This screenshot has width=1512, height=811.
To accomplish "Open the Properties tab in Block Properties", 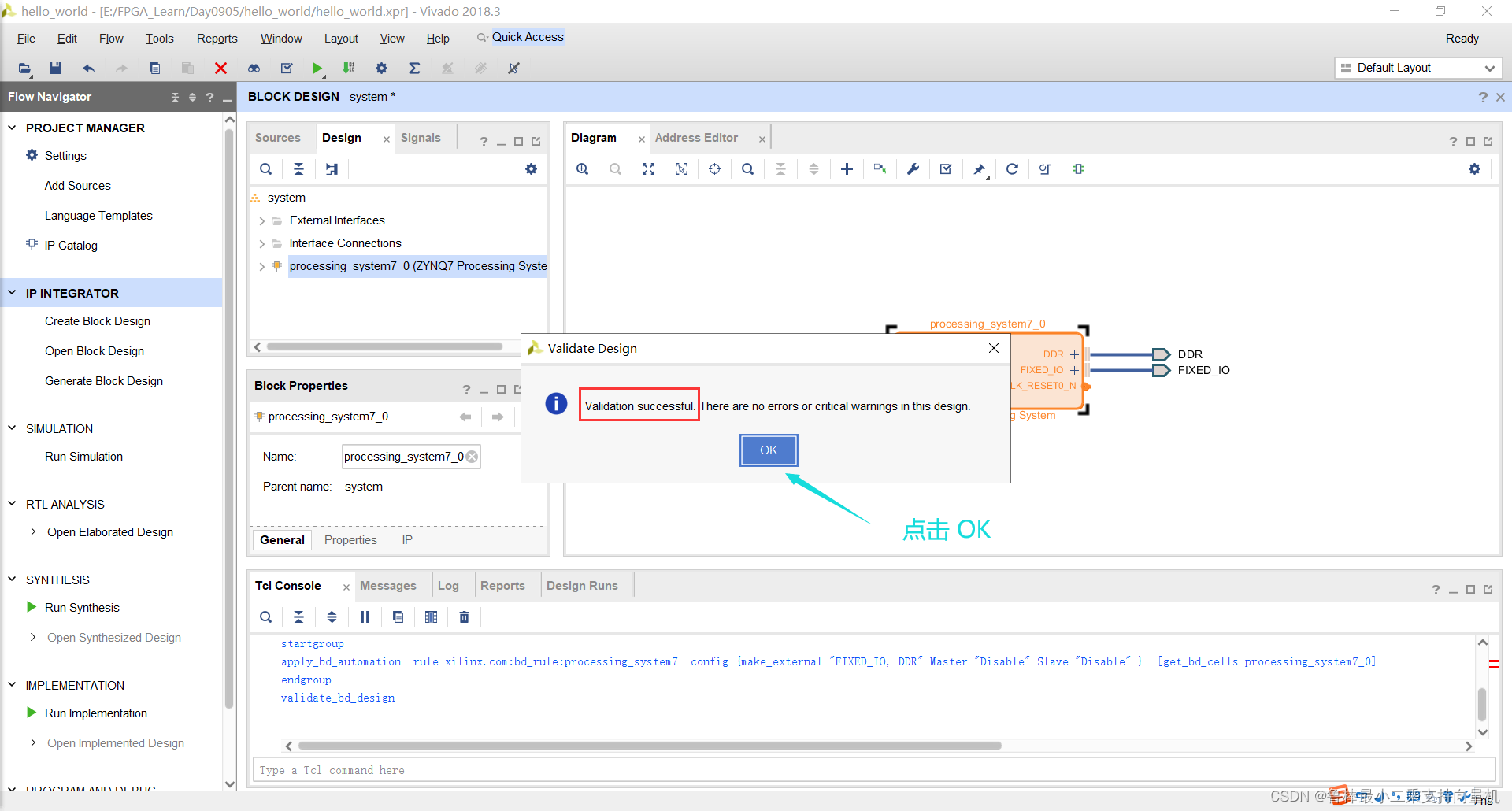I will (350, 540).
